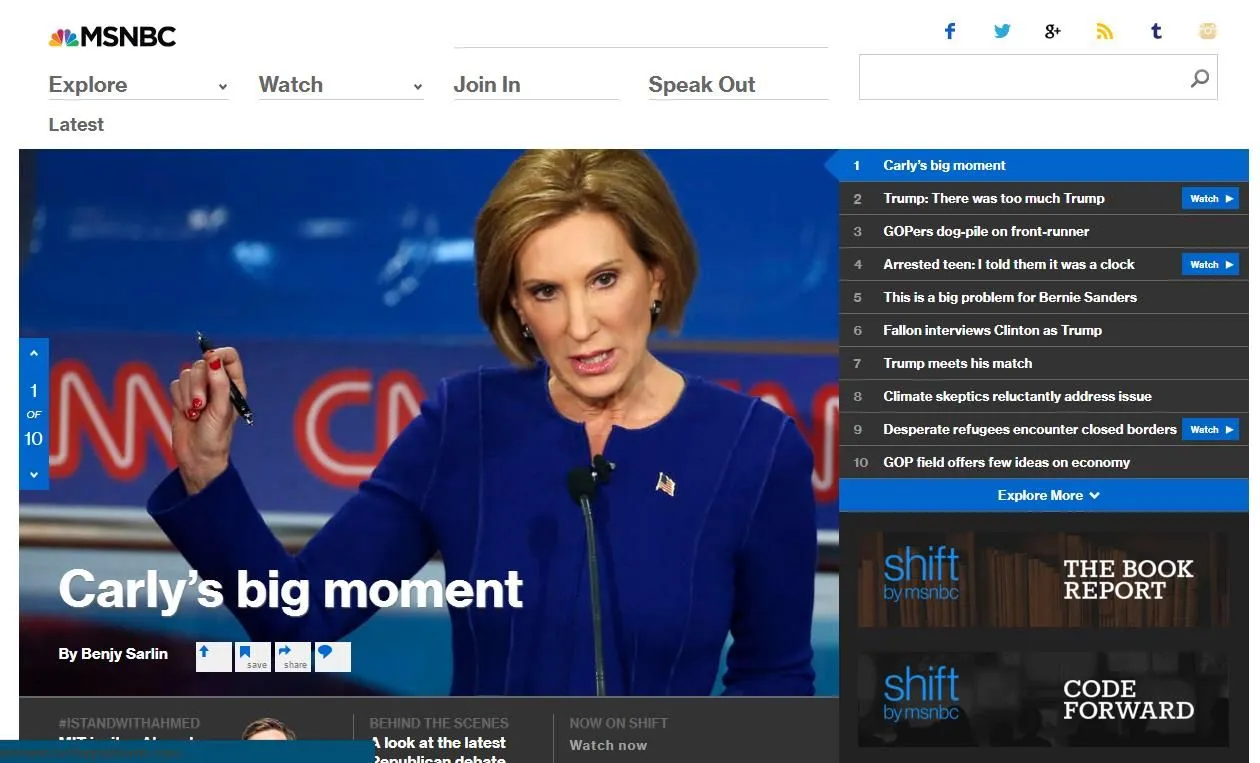This screenshot has width=1260, height=763.
Task: Click the Instagram icon
Action: coord(1207,31)
